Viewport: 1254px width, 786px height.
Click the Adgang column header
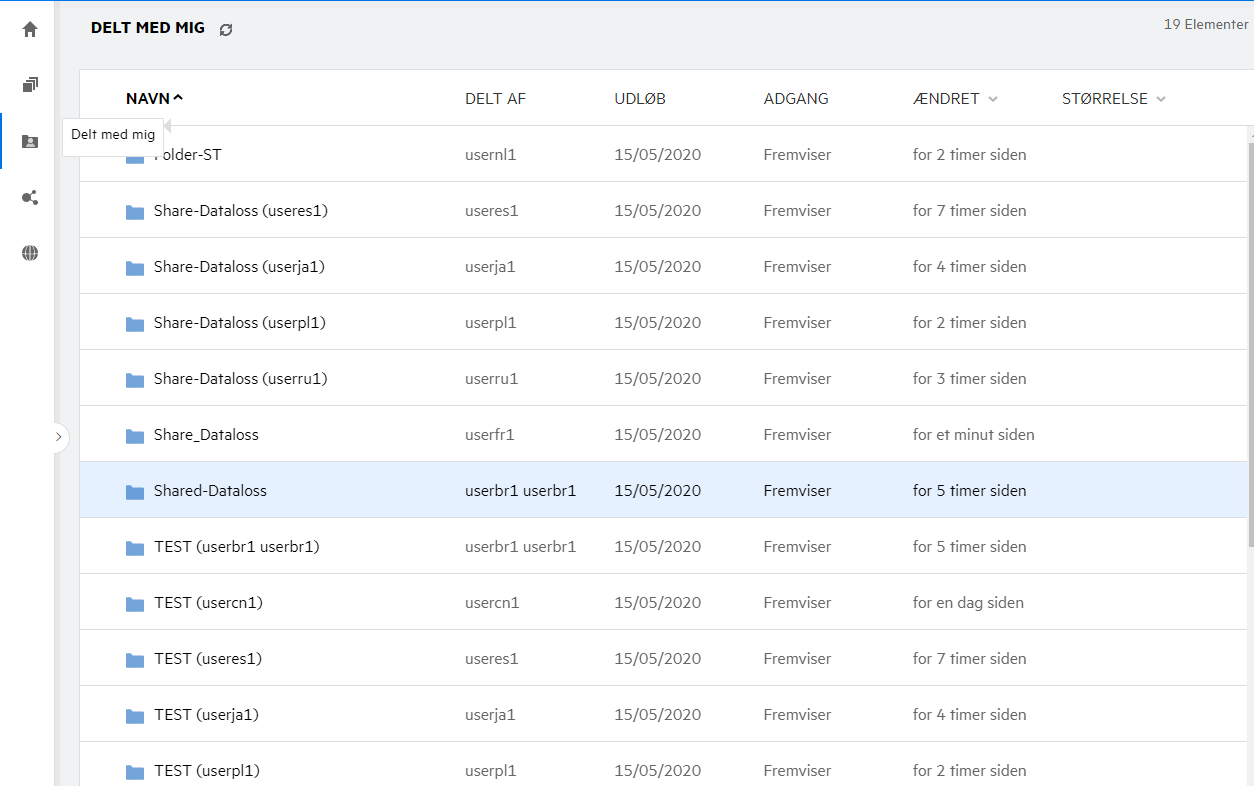click(796, 99)
